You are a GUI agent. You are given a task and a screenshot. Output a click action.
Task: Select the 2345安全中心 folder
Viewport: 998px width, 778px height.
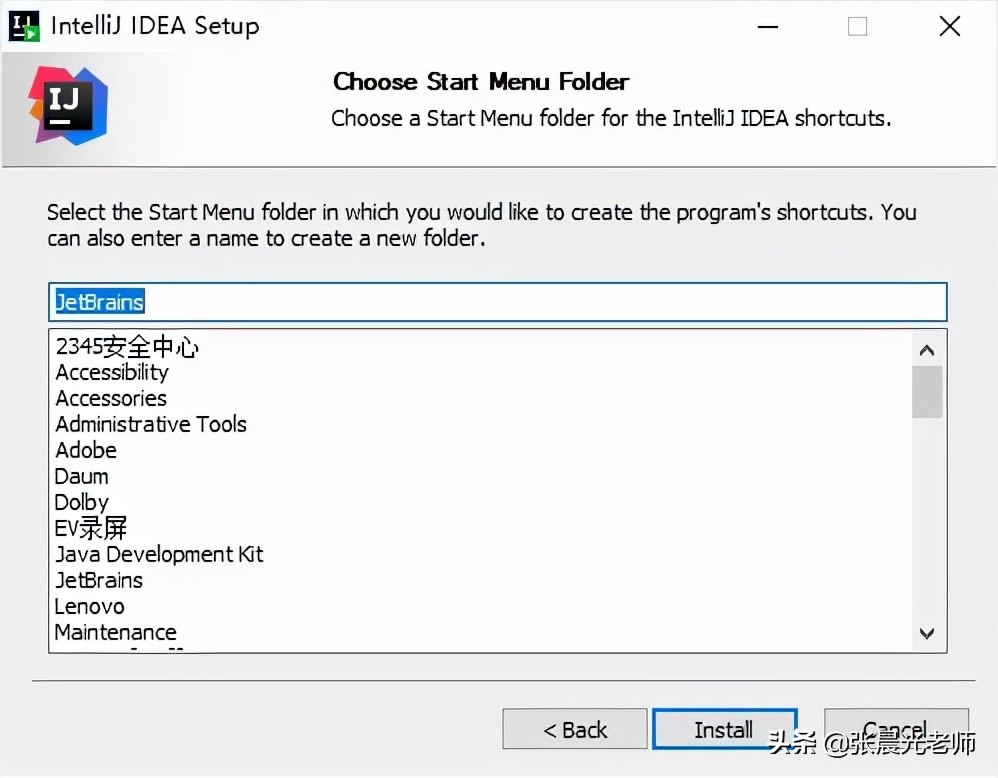pyautogui.click(x=127, y=347)
